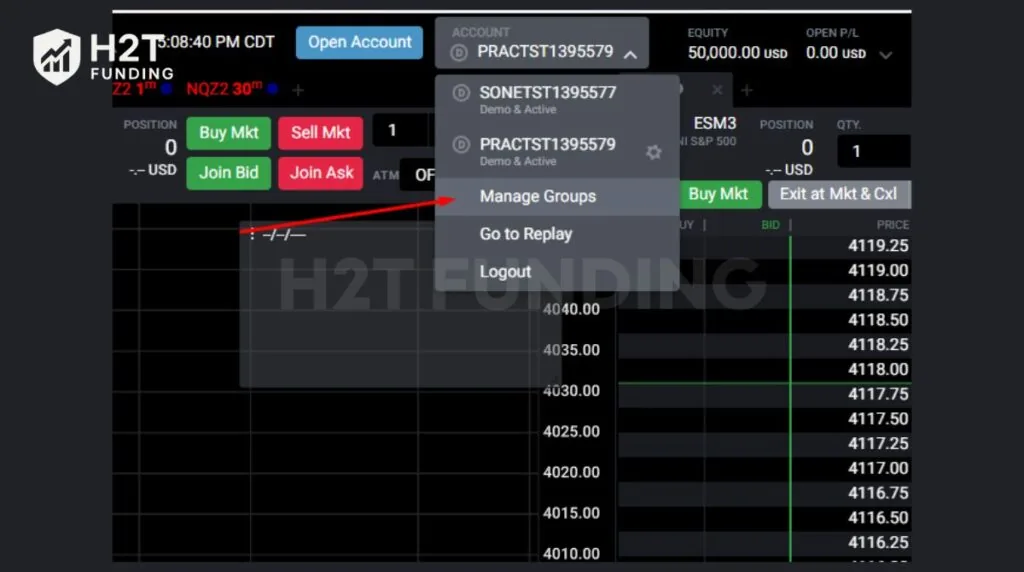Click the 4119.00 price row

pyautogui.click(x=764, y=271)
